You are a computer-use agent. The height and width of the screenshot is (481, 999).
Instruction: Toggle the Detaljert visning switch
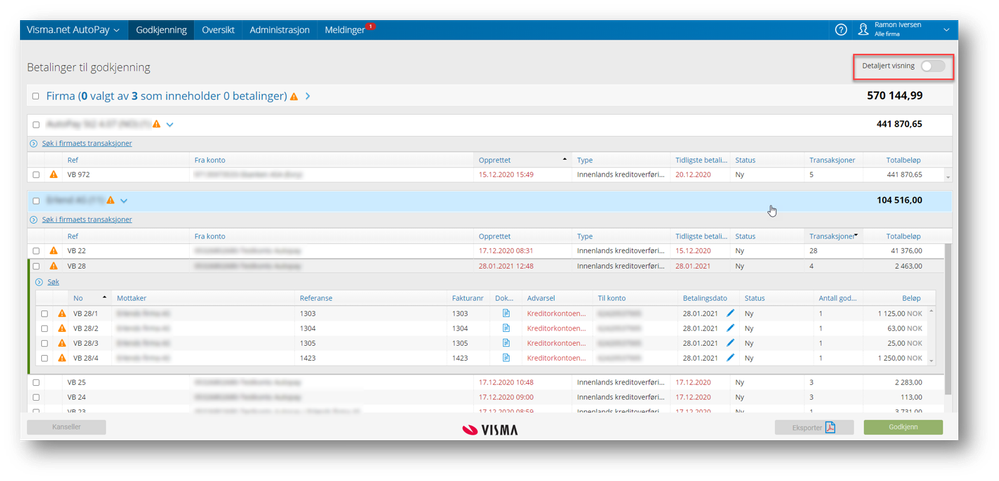coord(933,66)
